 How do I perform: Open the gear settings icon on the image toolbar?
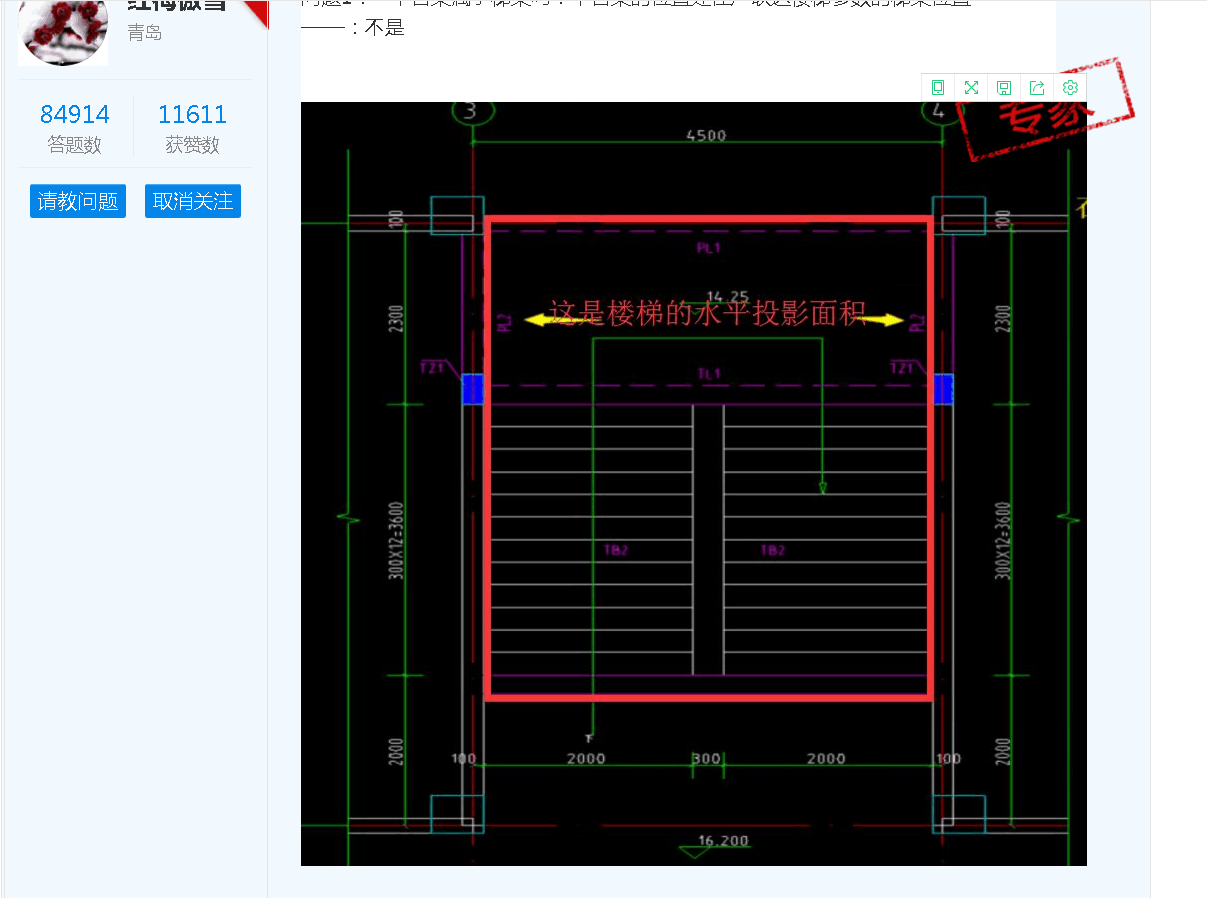(x=1070, y=87)
